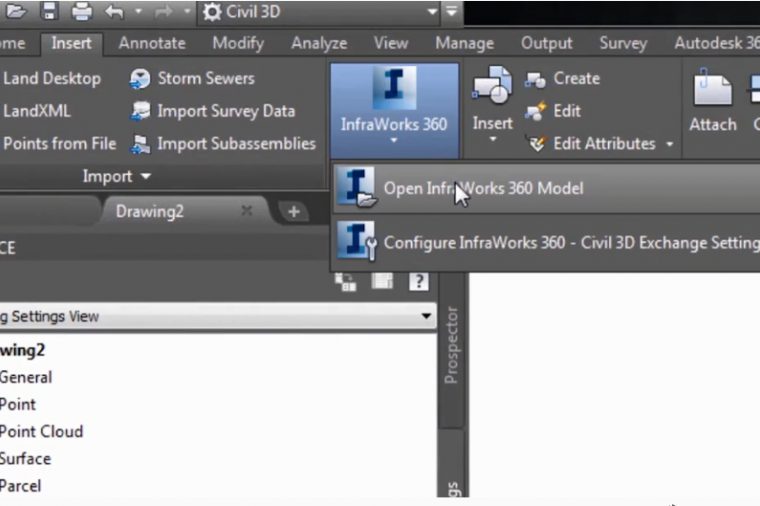Screen dimensions: 760x506
Task: Click the Edit block icon
Action: pos(536,111)
